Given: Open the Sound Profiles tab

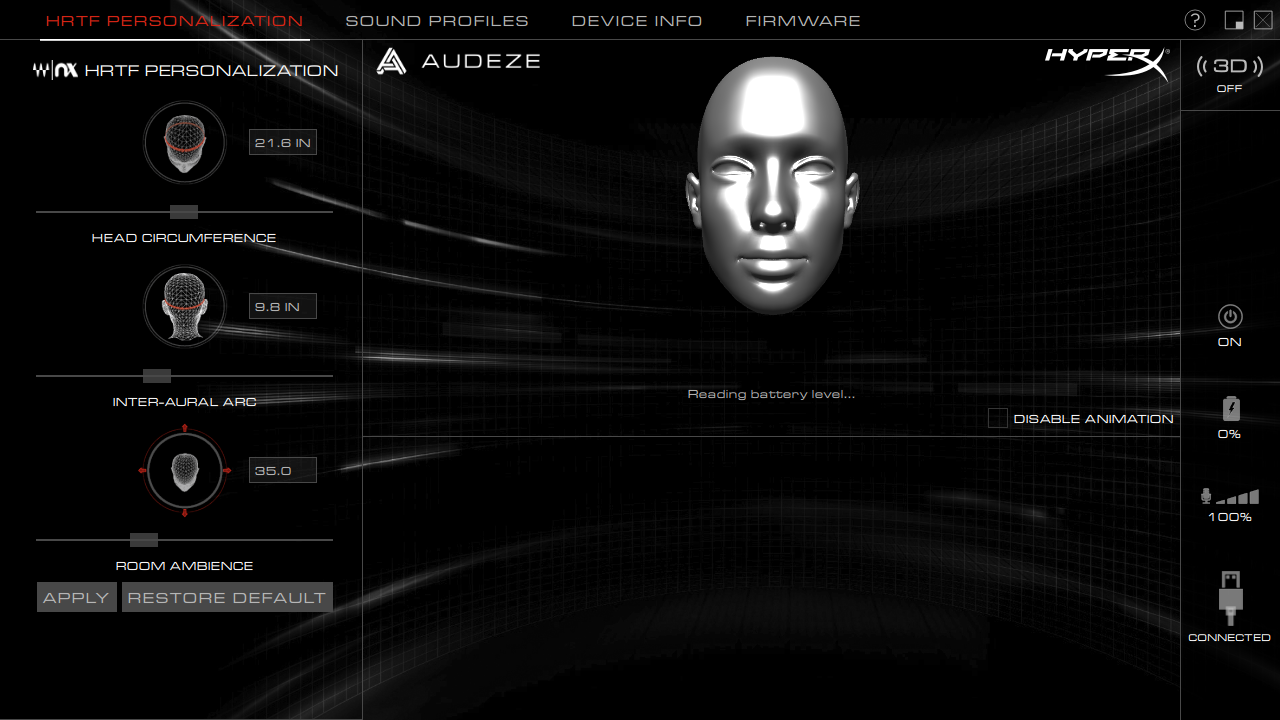Looking at the screenshot, I should click(437, 20).
